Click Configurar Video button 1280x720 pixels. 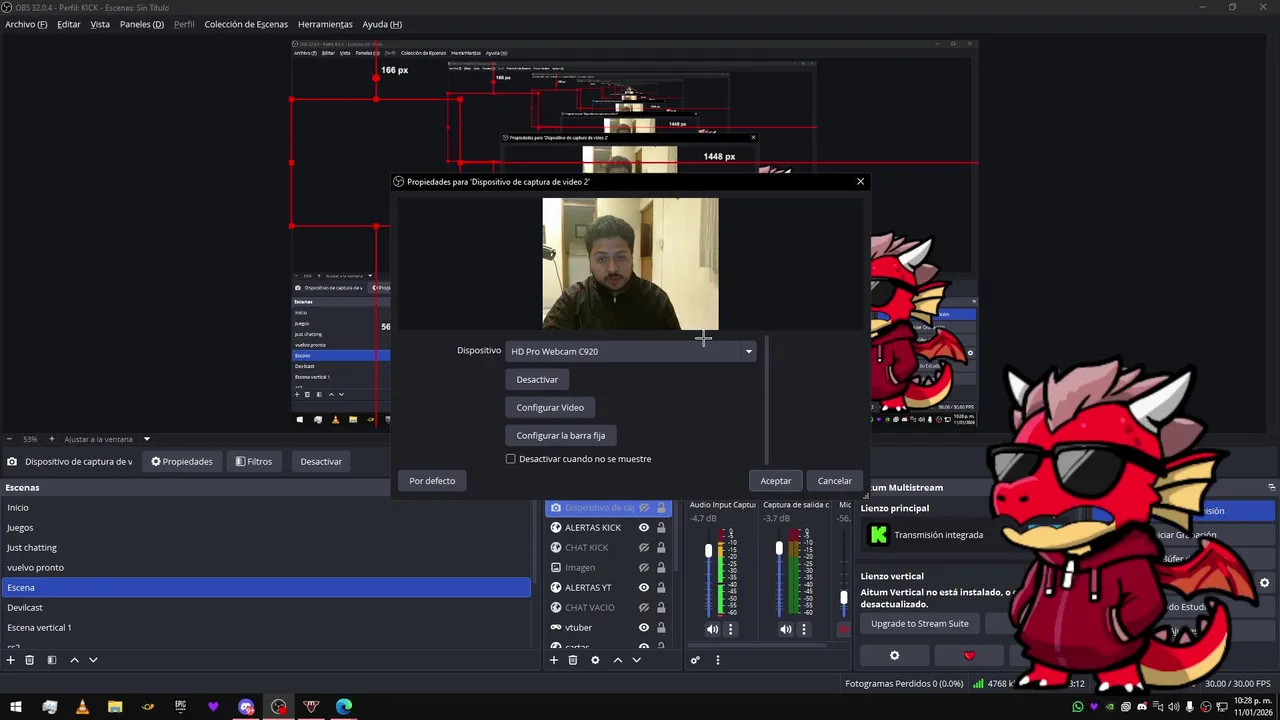pyautogui.click(x=550, y=408)
